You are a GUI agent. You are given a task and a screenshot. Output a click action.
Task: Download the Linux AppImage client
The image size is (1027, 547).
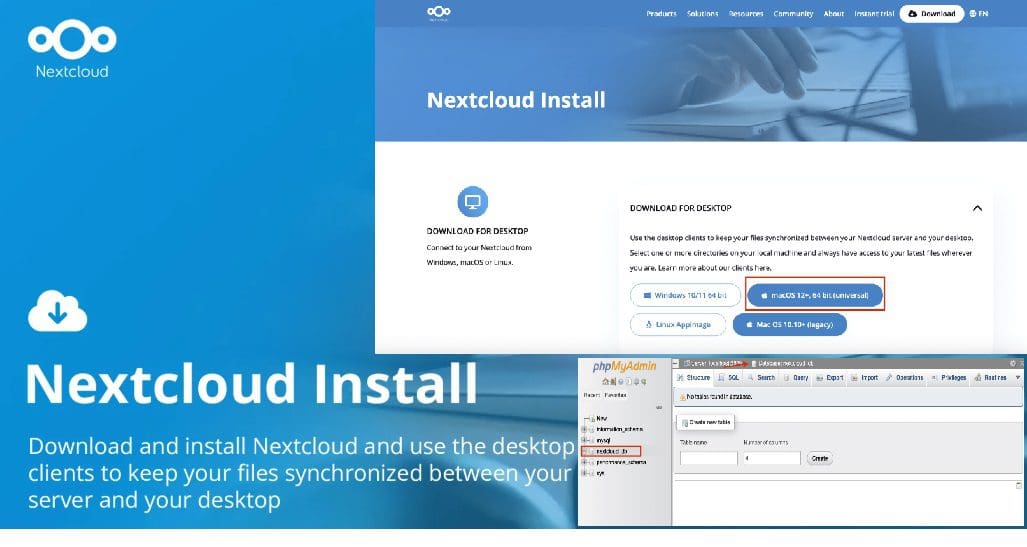[678, 324]
